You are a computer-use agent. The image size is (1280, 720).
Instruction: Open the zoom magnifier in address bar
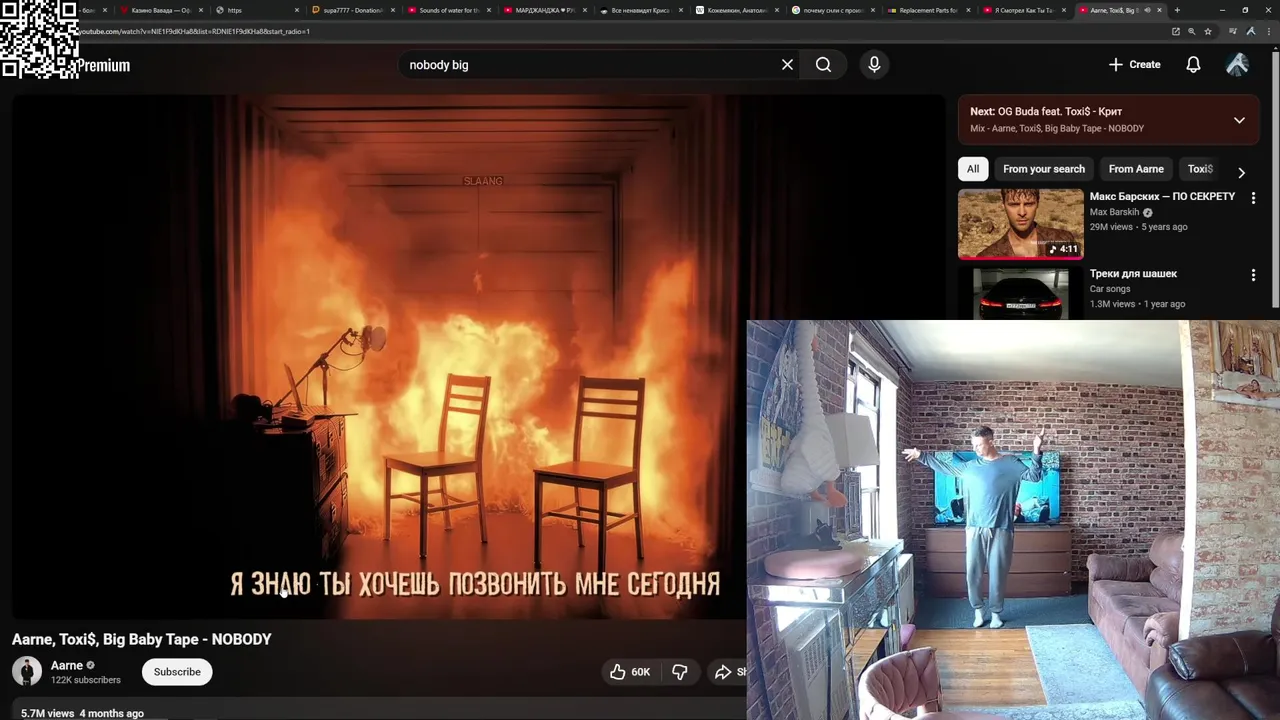(x=1191, y=31)
